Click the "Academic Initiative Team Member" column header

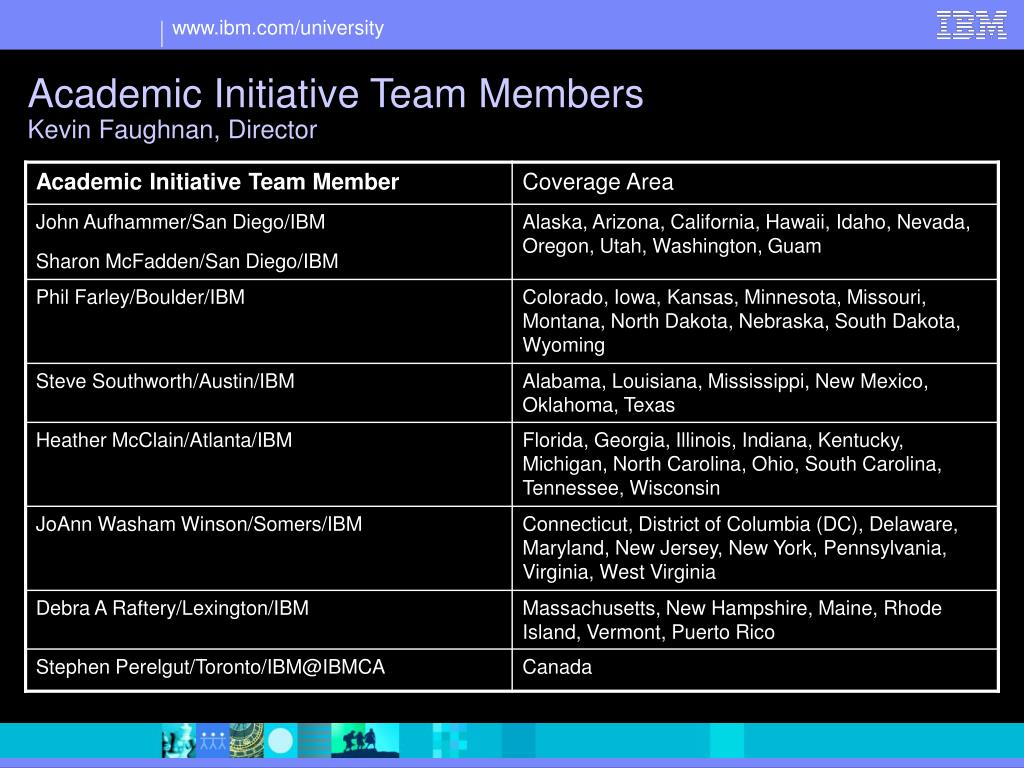pyautogui.click(x=269, y=183)
